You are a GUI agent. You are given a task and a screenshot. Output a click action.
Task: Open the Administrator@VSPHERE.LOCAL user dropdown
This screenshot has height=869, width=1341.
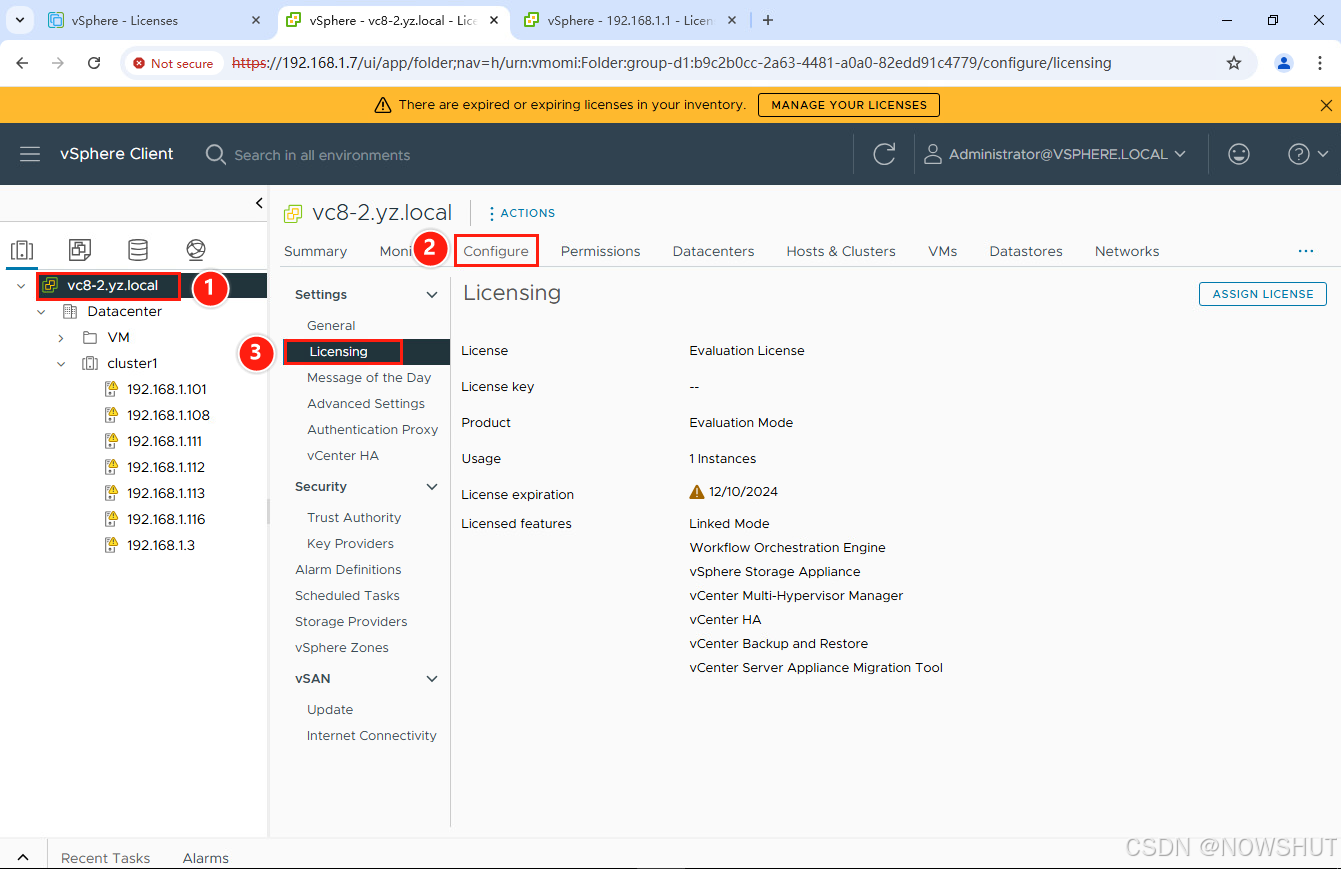[x=1055, y=154]
